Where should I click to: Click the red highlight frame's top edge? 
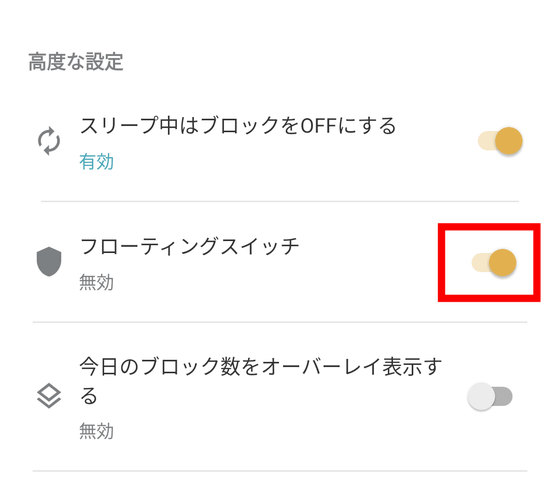pyautogui.click(x=489, y=227)
